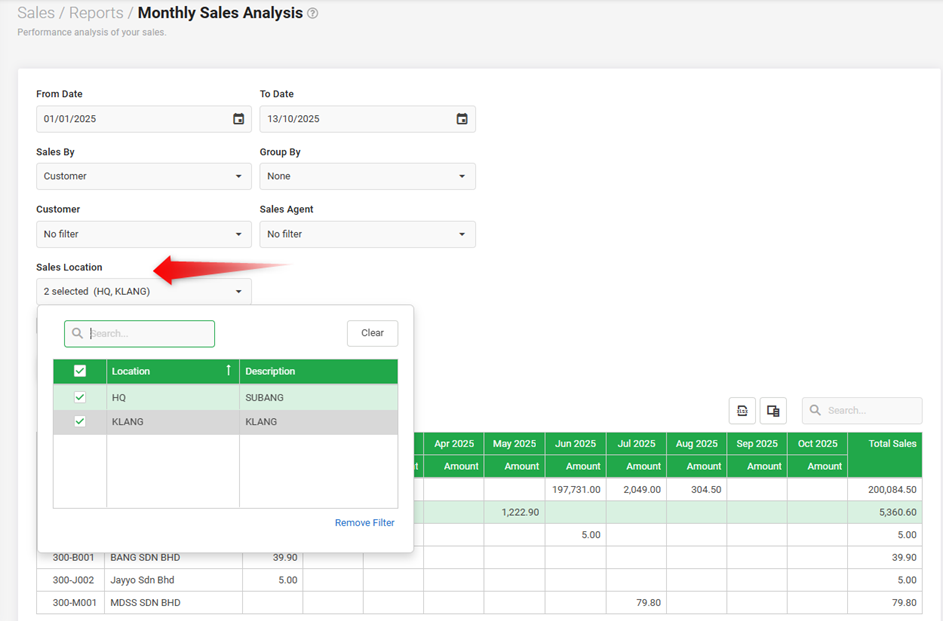
Task: Click the May 2025 column header
Action: click(x=514, y=444)
